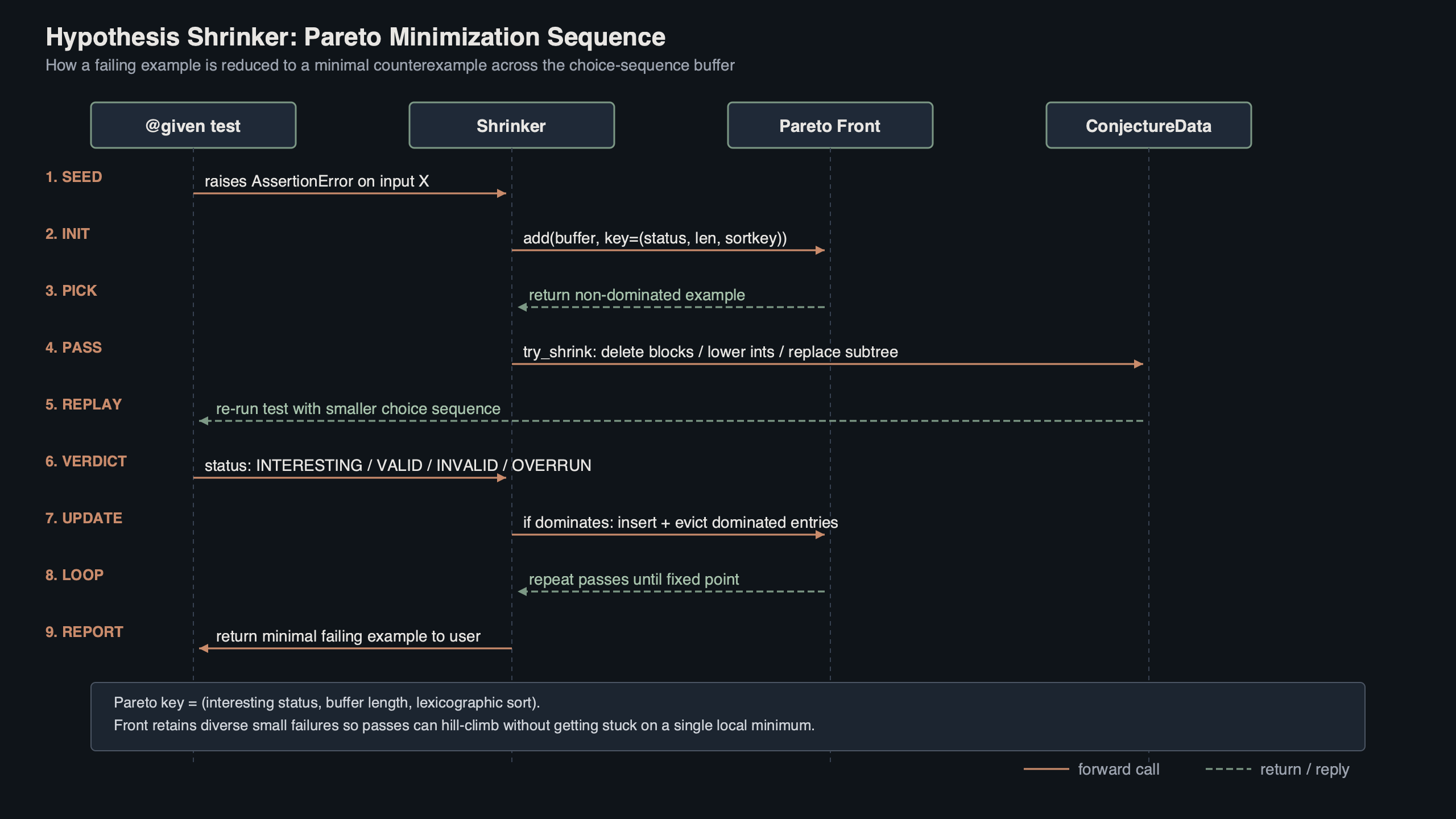Click the '9. REPORT' step label

click(84, 631)
